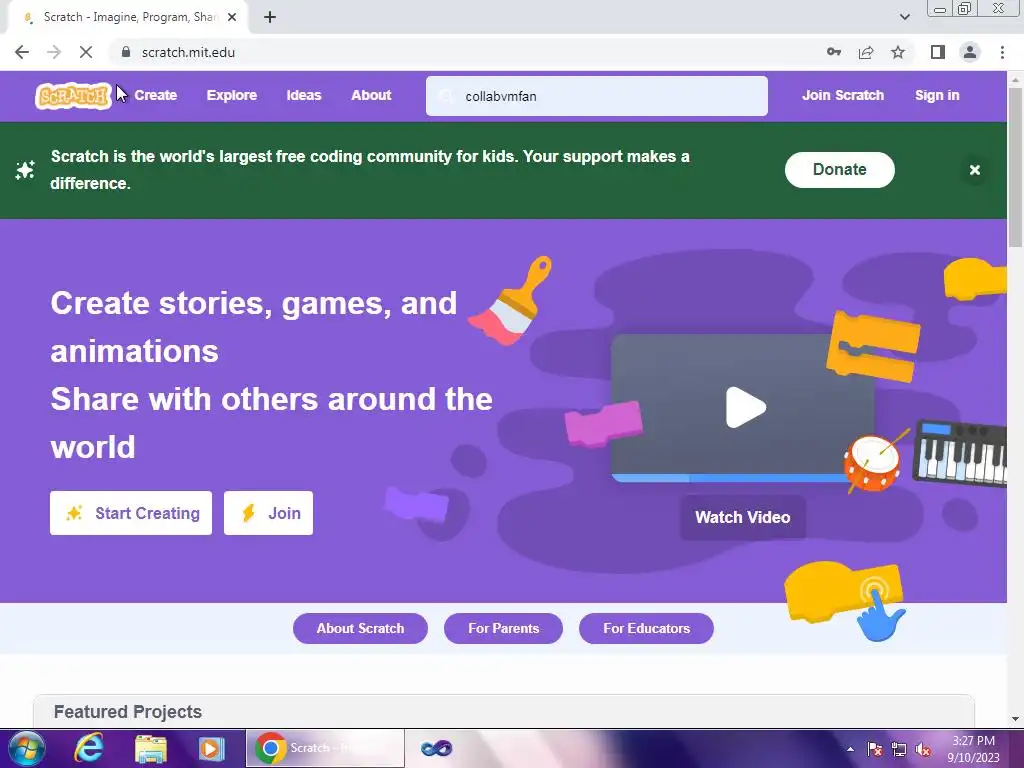Open Windows Explorer folder in taskbar
Viewport: 1024px width, 768px height.
pyautogui.click(x=150, y=748)
